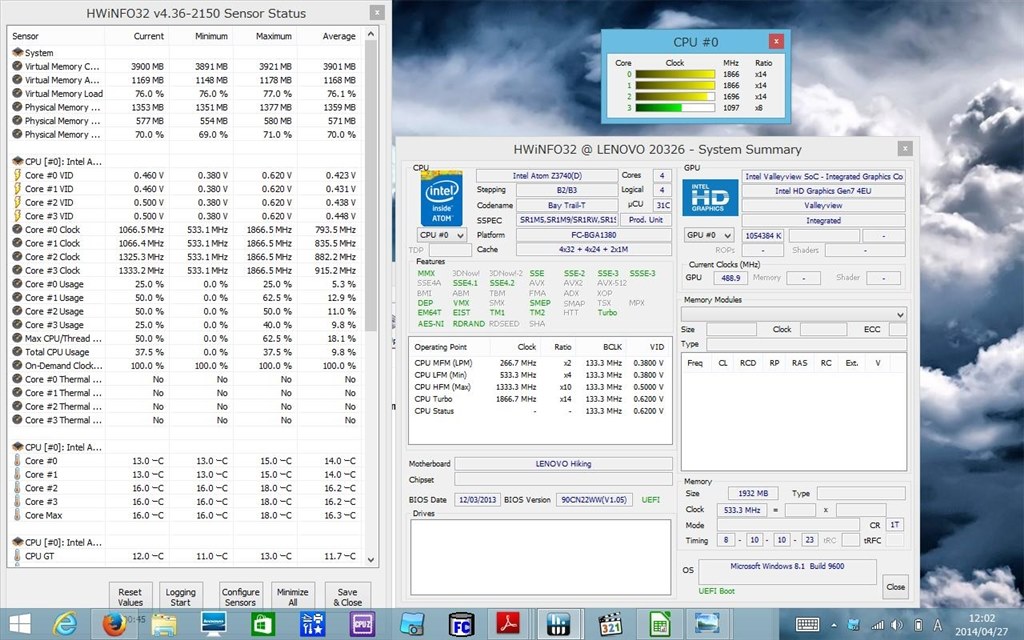
Task: Click the CPU Codename field
Action: click(x=566, y=205)
